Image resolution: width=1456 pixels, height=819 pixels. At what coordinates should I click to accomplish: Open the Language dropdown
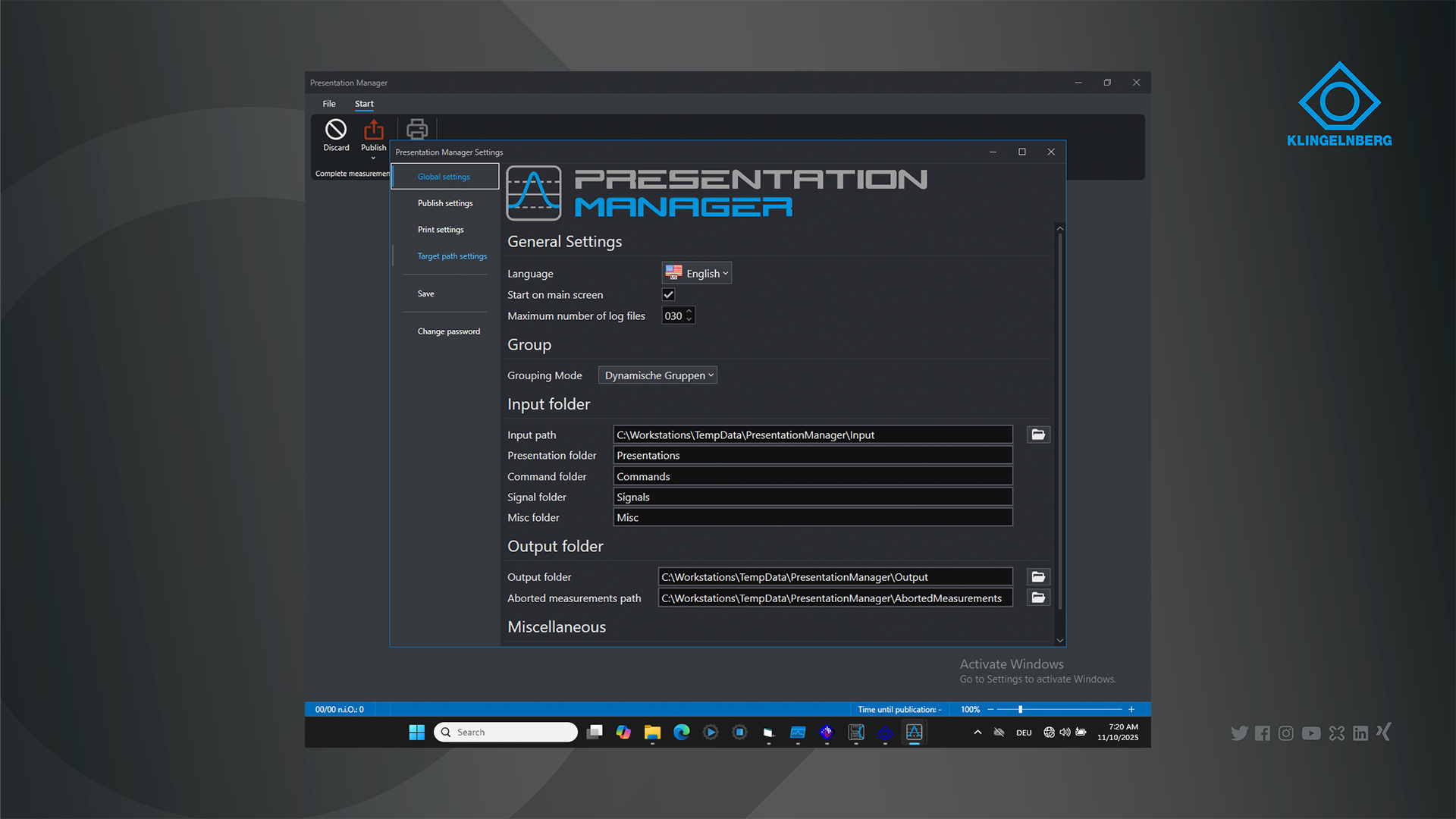(697, 274)
